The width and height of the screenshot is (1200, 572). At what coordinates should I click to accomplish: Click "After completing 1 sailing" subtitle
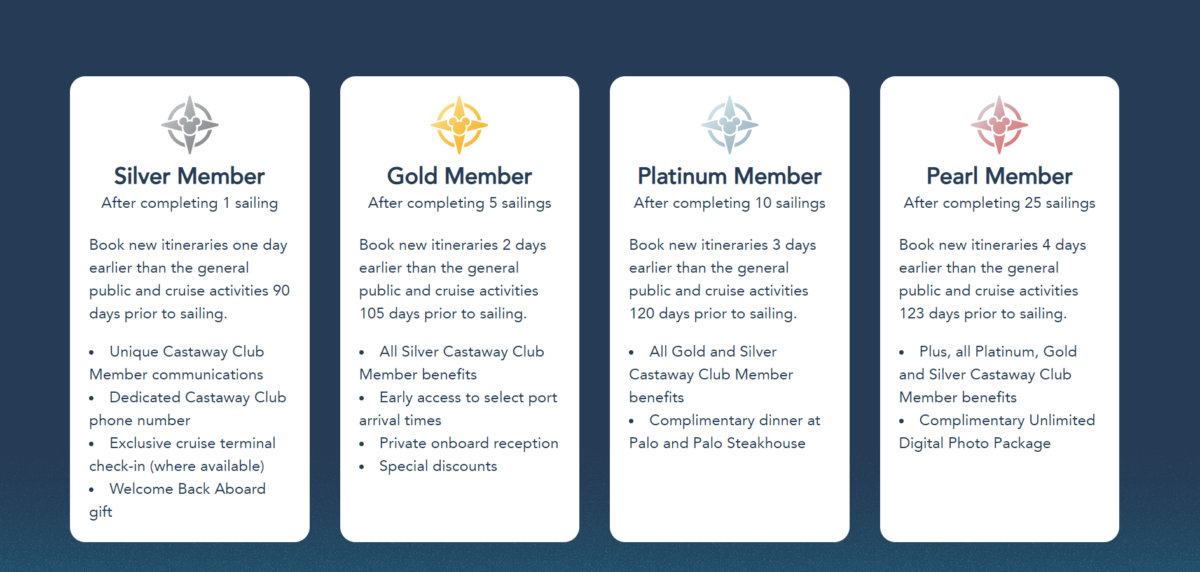tap(190, 203)
